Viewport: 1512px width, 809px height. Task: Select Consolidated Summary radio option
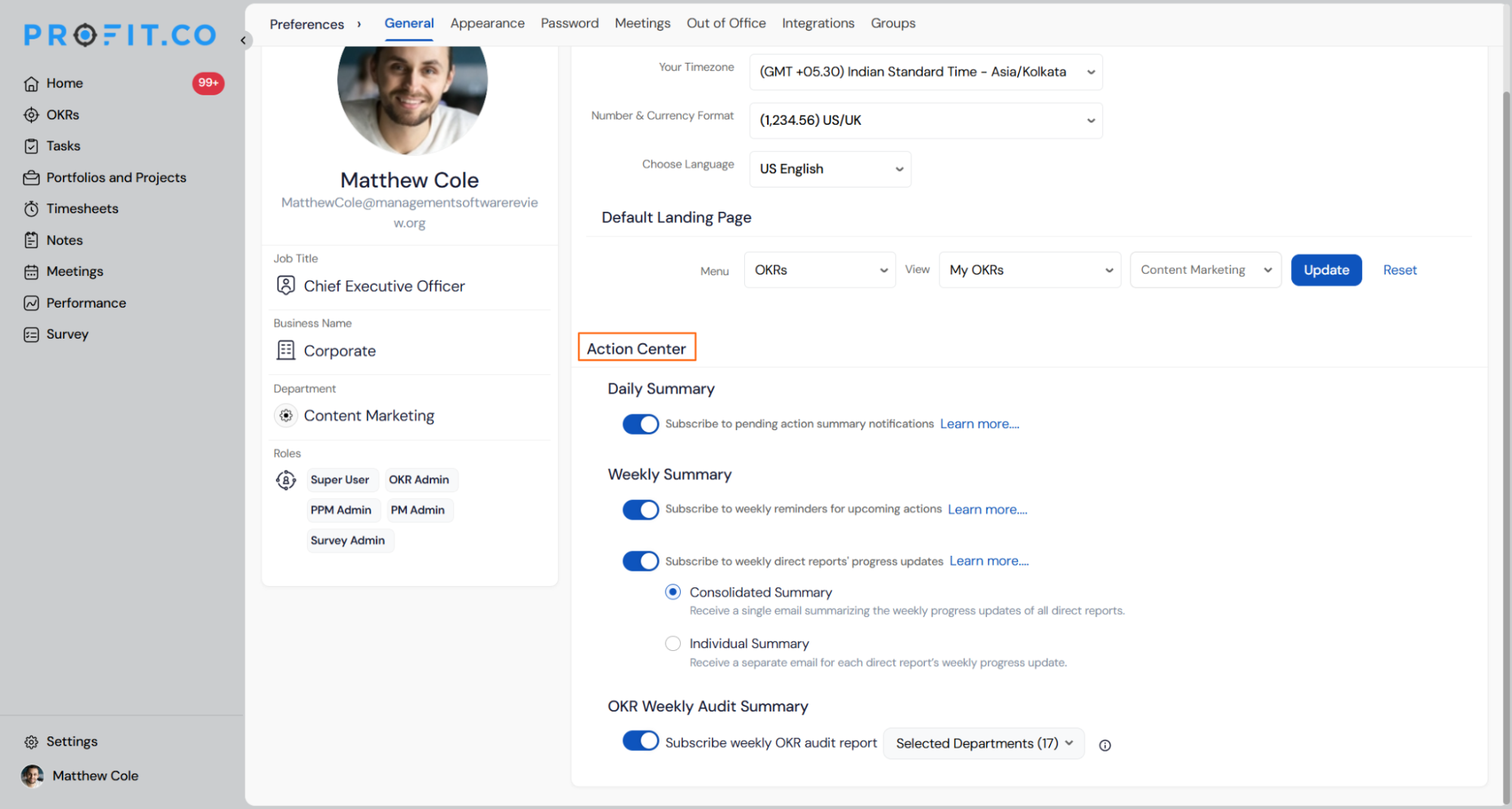[x=672, y=592]
